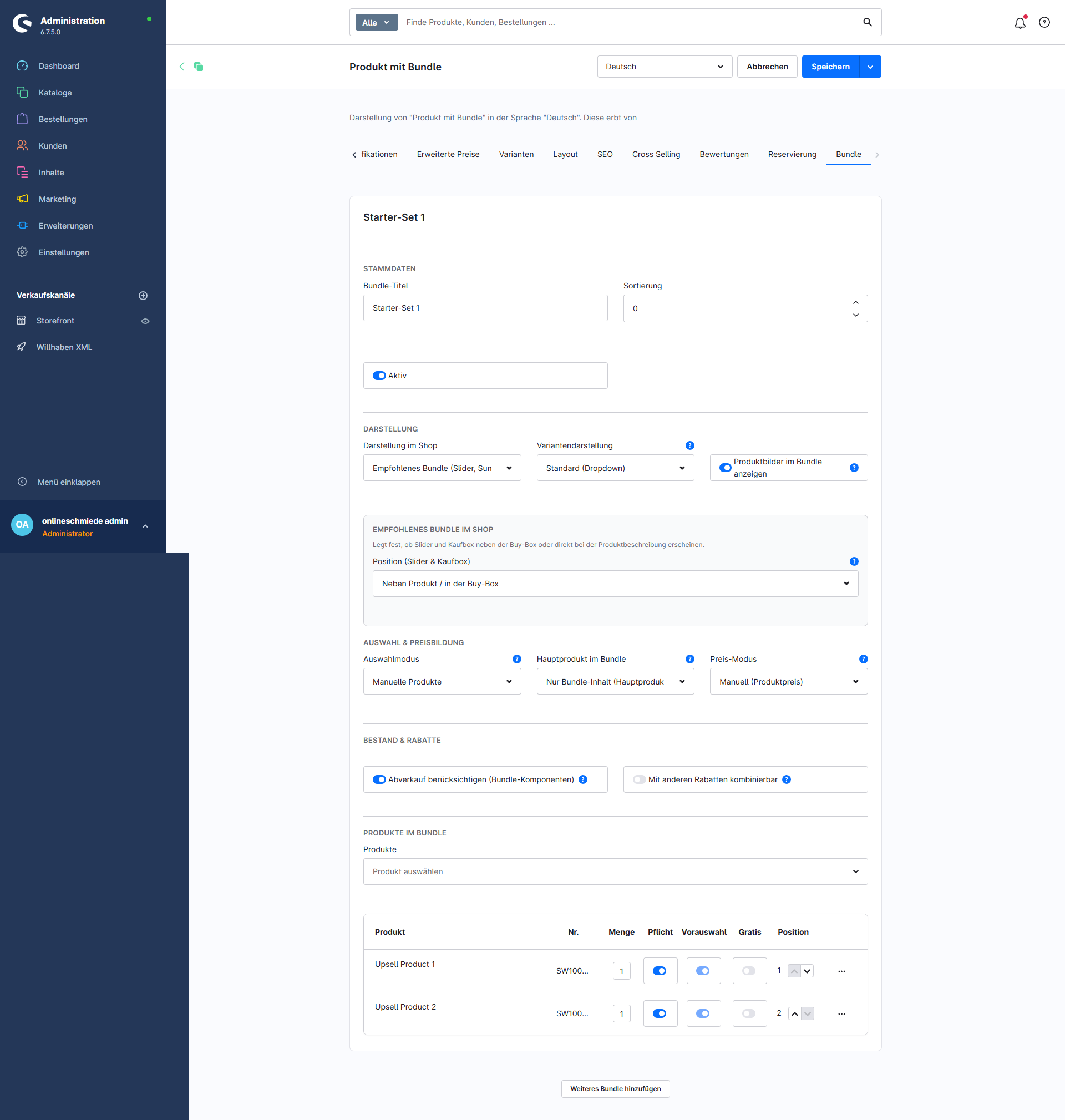Open the Deutsch language dropdown
This screenshot has width=1065, height=1120.
tap(664, 67)
